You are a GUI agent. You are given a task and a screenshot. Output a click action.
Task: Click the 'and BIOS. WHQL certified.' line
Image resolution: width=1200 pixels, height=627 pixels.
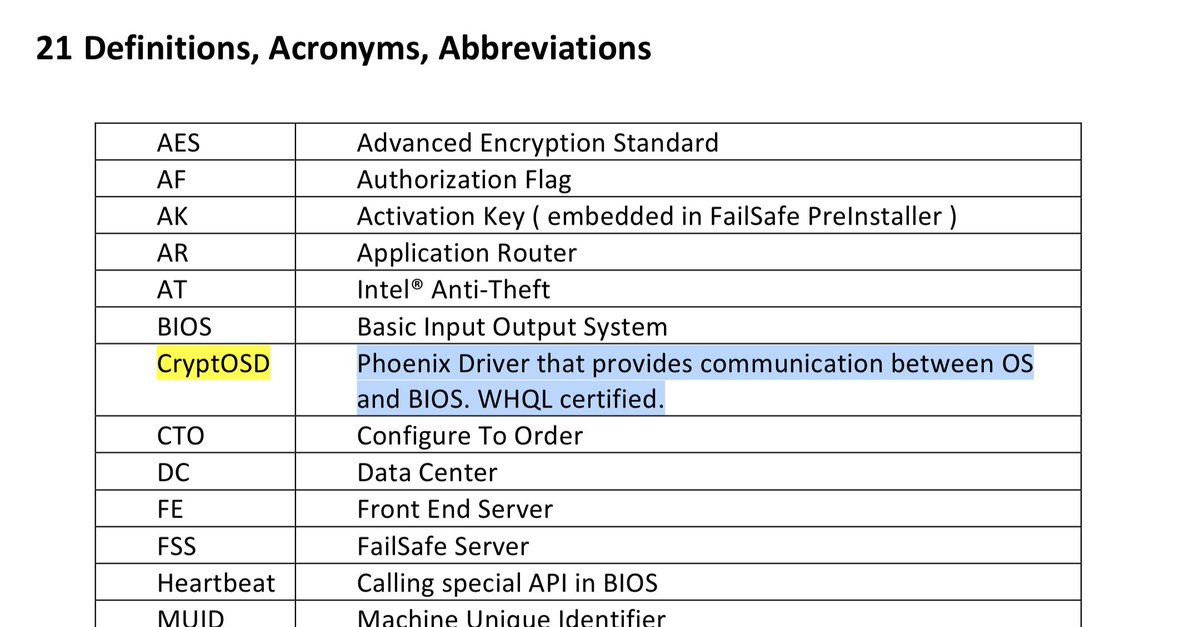[x=510, y=400]
